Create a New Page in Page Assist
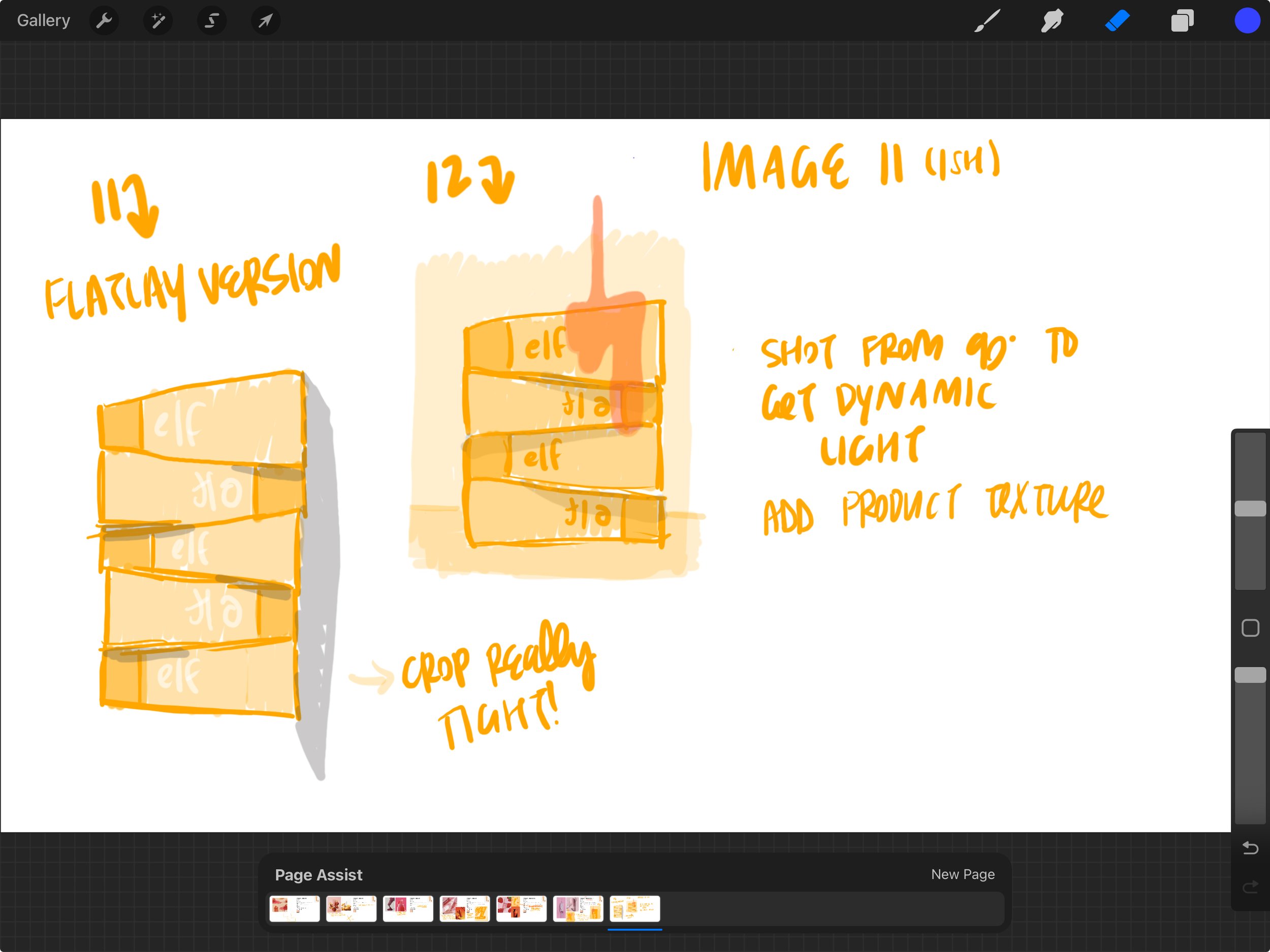 tap(962, 874)
